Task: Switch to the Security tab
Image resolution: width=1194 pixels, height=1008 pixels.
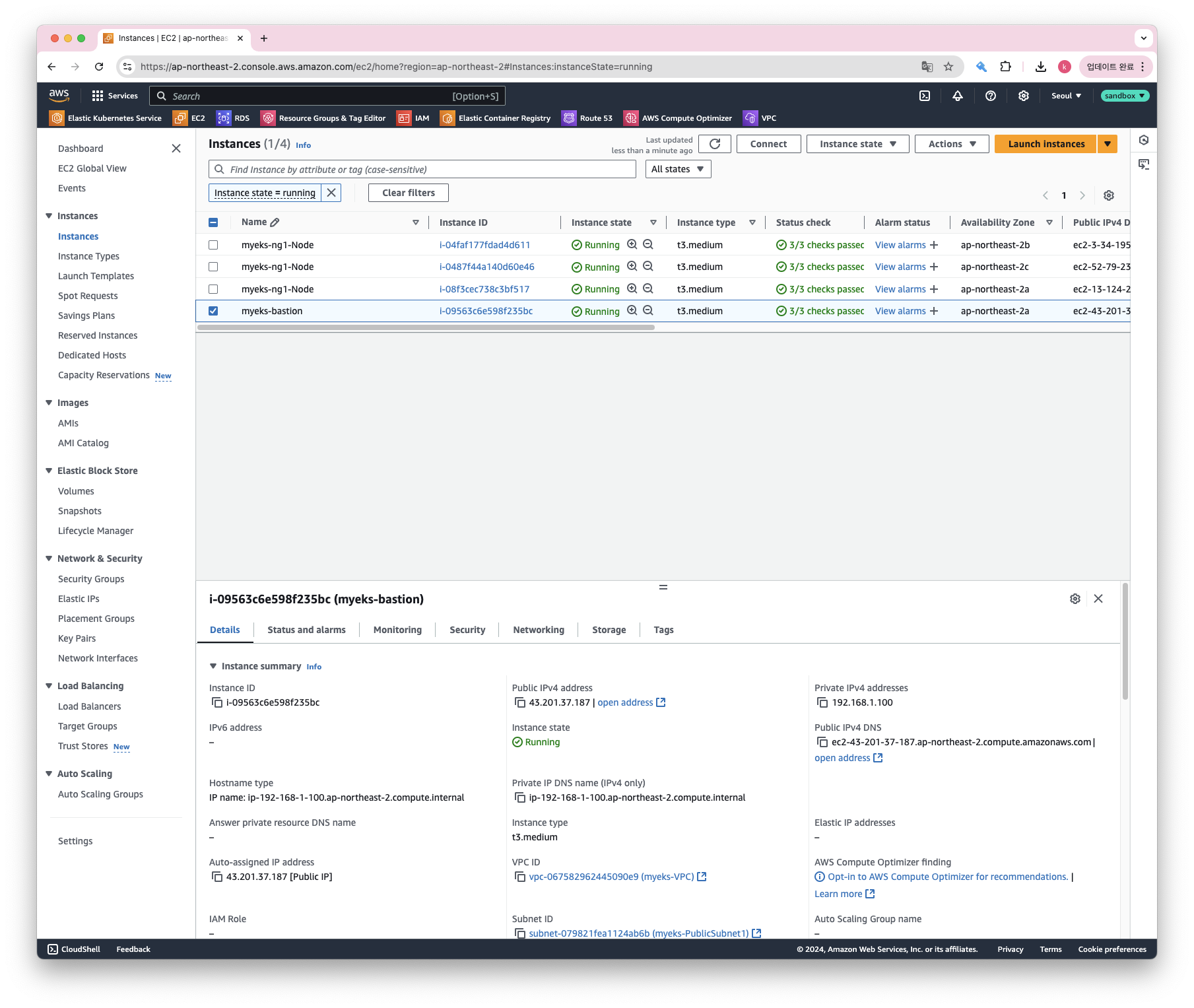Action: 467,630
